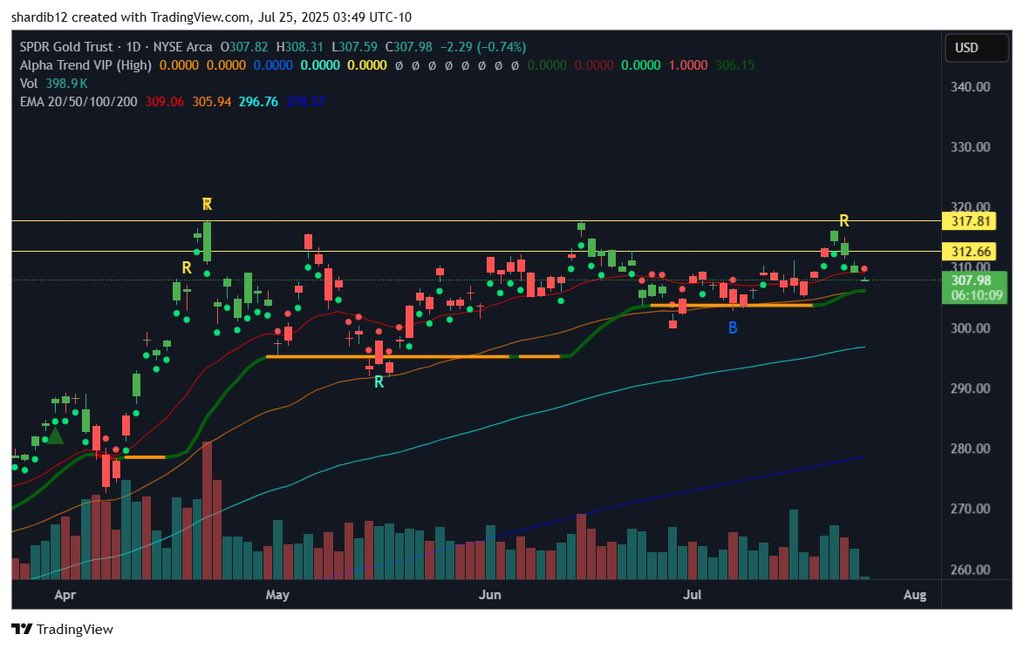Viewport: 1024px width, 648px height.
Task: Click the green up-triangle signal marker in April
Action: pyautogui.click(x=56, y=436)
